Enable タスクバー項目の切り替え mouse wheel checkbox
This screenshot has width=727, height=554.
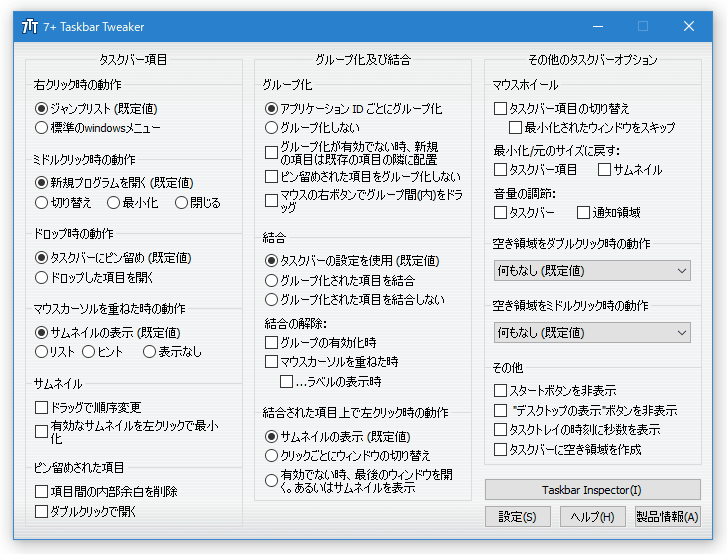(x=500, y=109)
